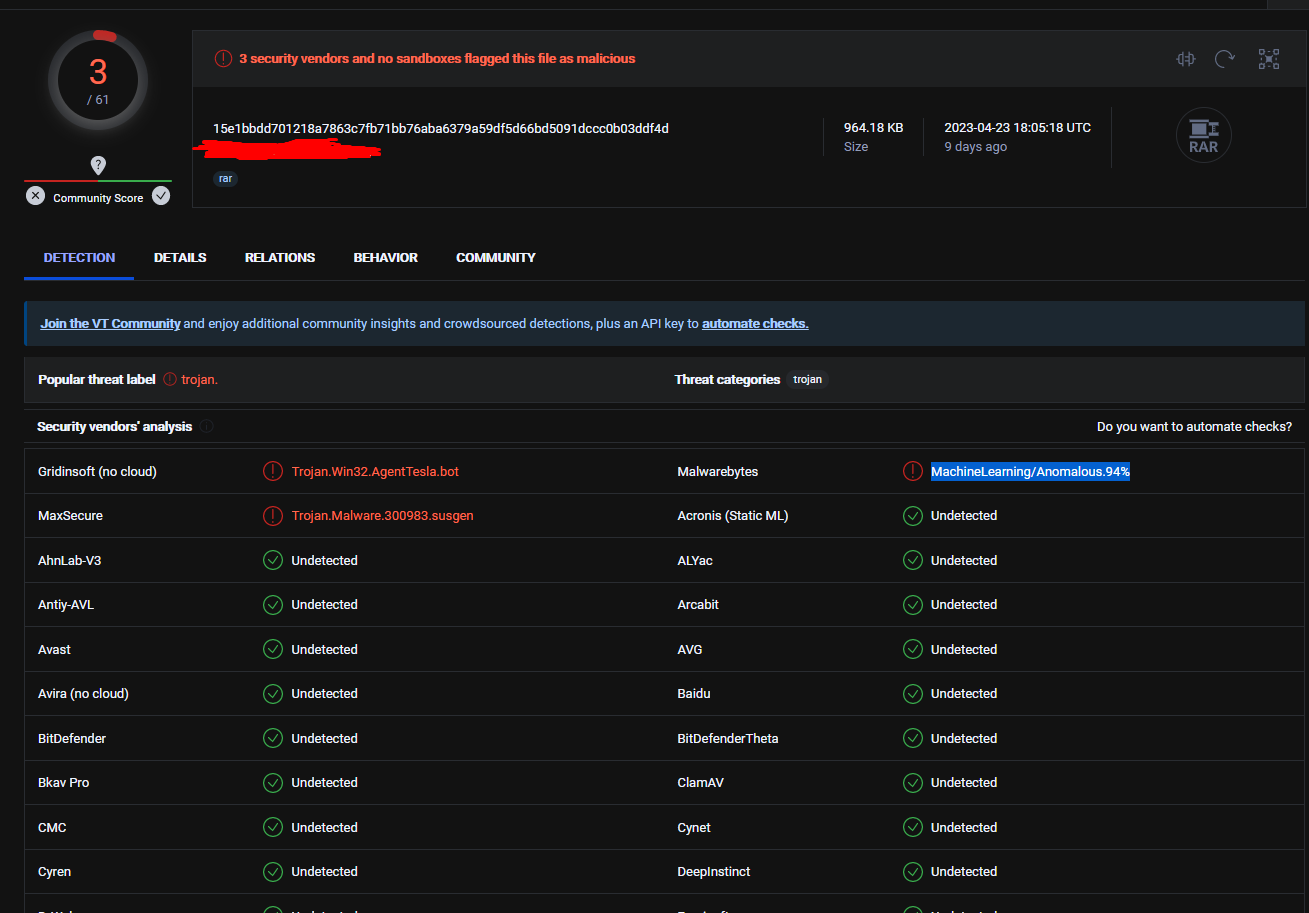Click the CMC green check icon
Screen dimensions: 1309x913
click(x=273, y=827)
